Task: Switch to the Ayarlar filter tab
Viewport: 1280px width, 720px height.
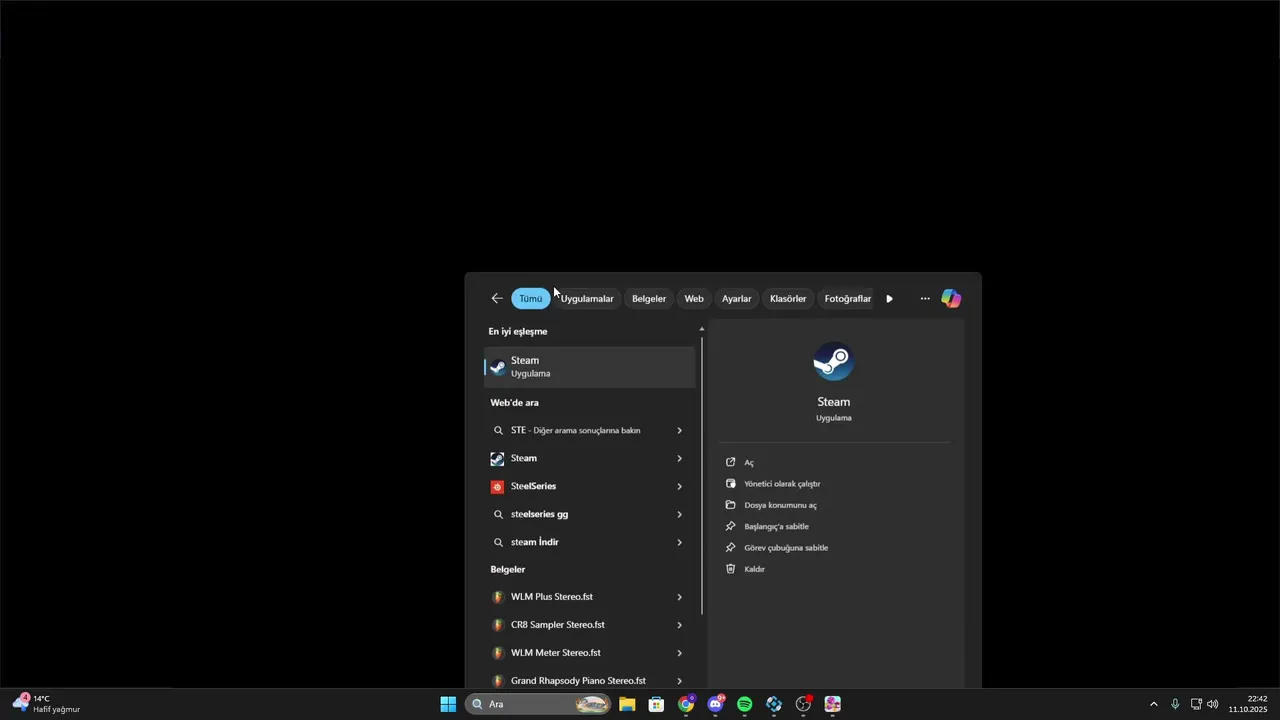Action: tap(737, 299)
